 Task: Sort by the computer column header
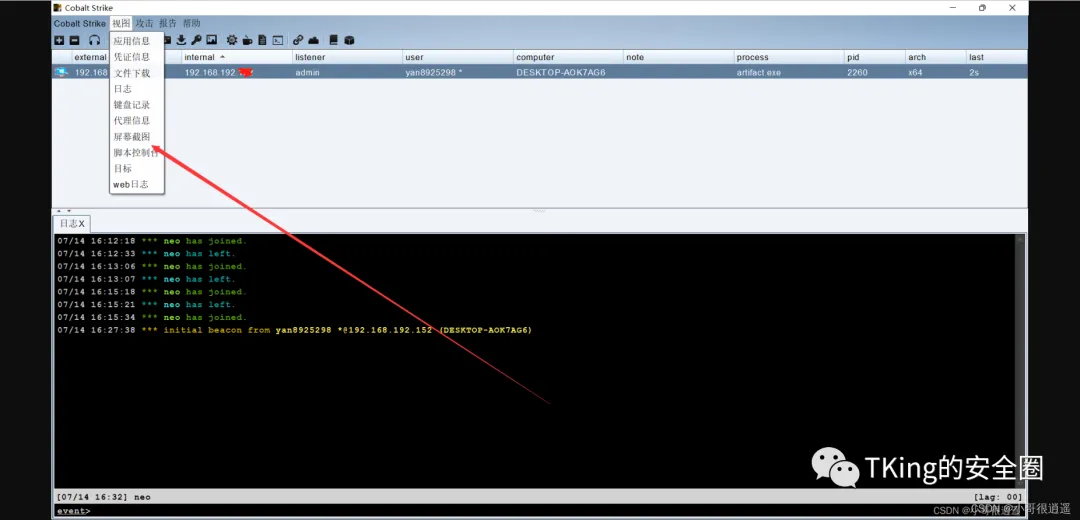click(x=568, y=57)
